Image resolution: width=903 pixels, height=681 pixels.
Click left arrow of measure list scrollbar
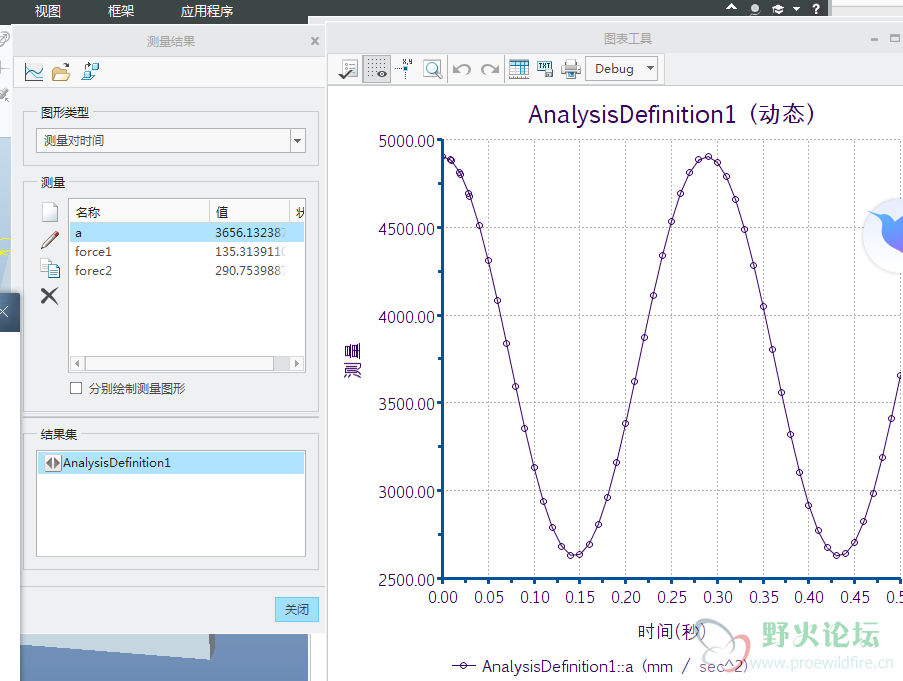(x=78, y=363)
